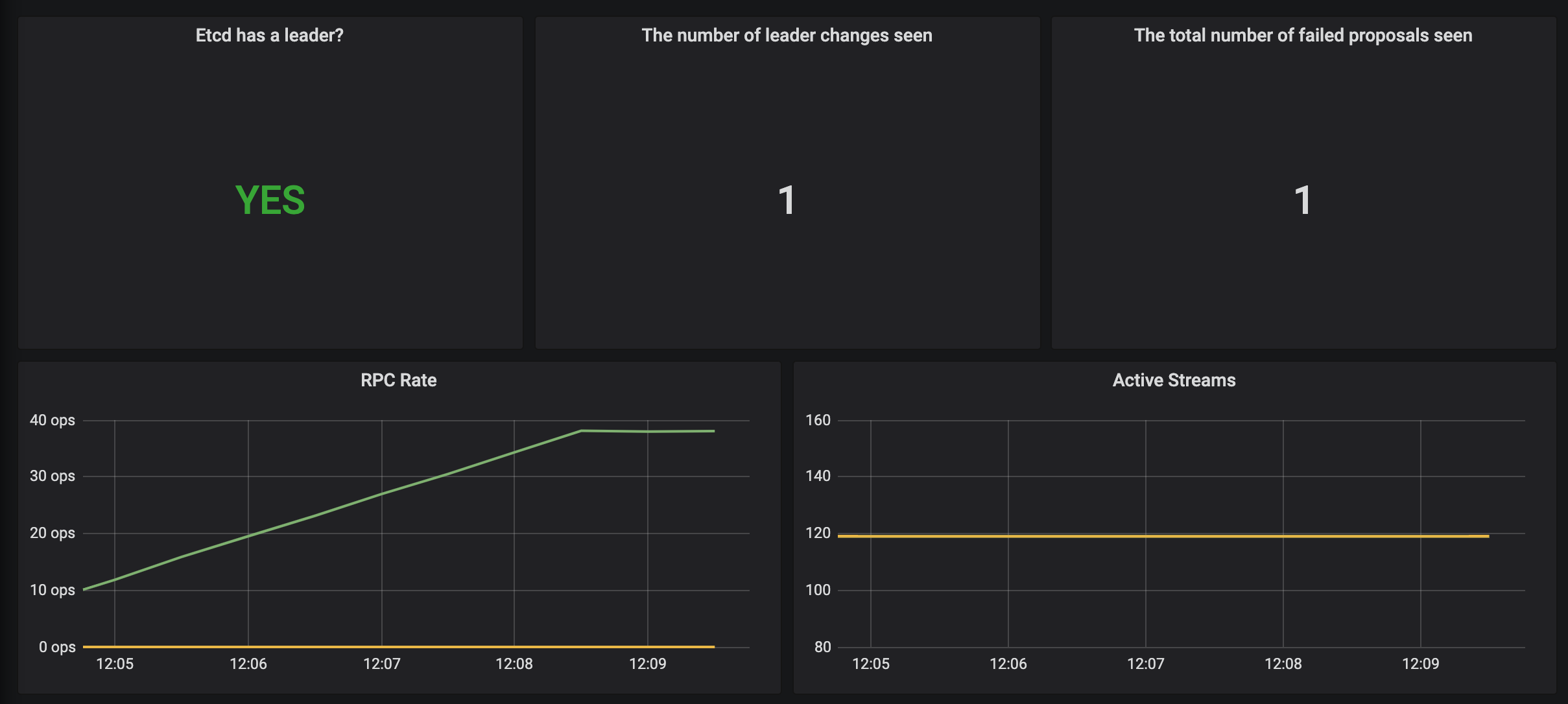This screenshot has height=704, width=1568.
Task: Click the yellow line in the RPC Rate graph
Action: point(398,646)
